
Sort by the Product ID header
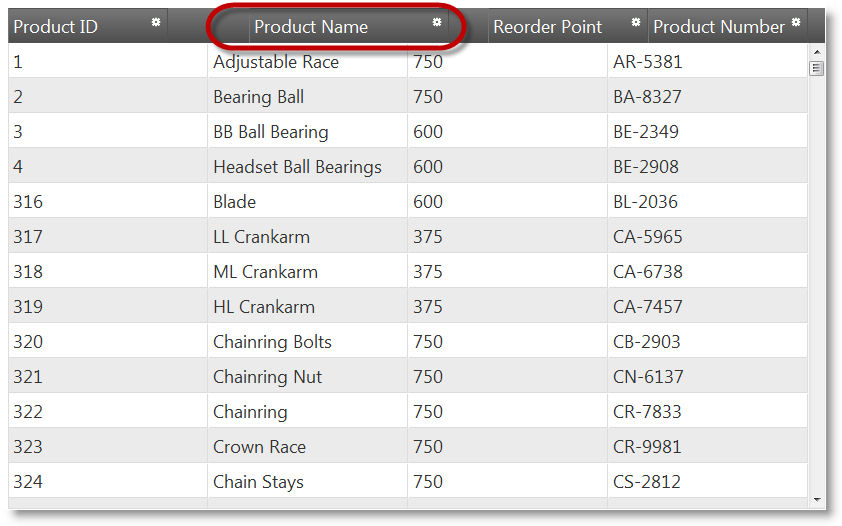(x=56, y=27)
